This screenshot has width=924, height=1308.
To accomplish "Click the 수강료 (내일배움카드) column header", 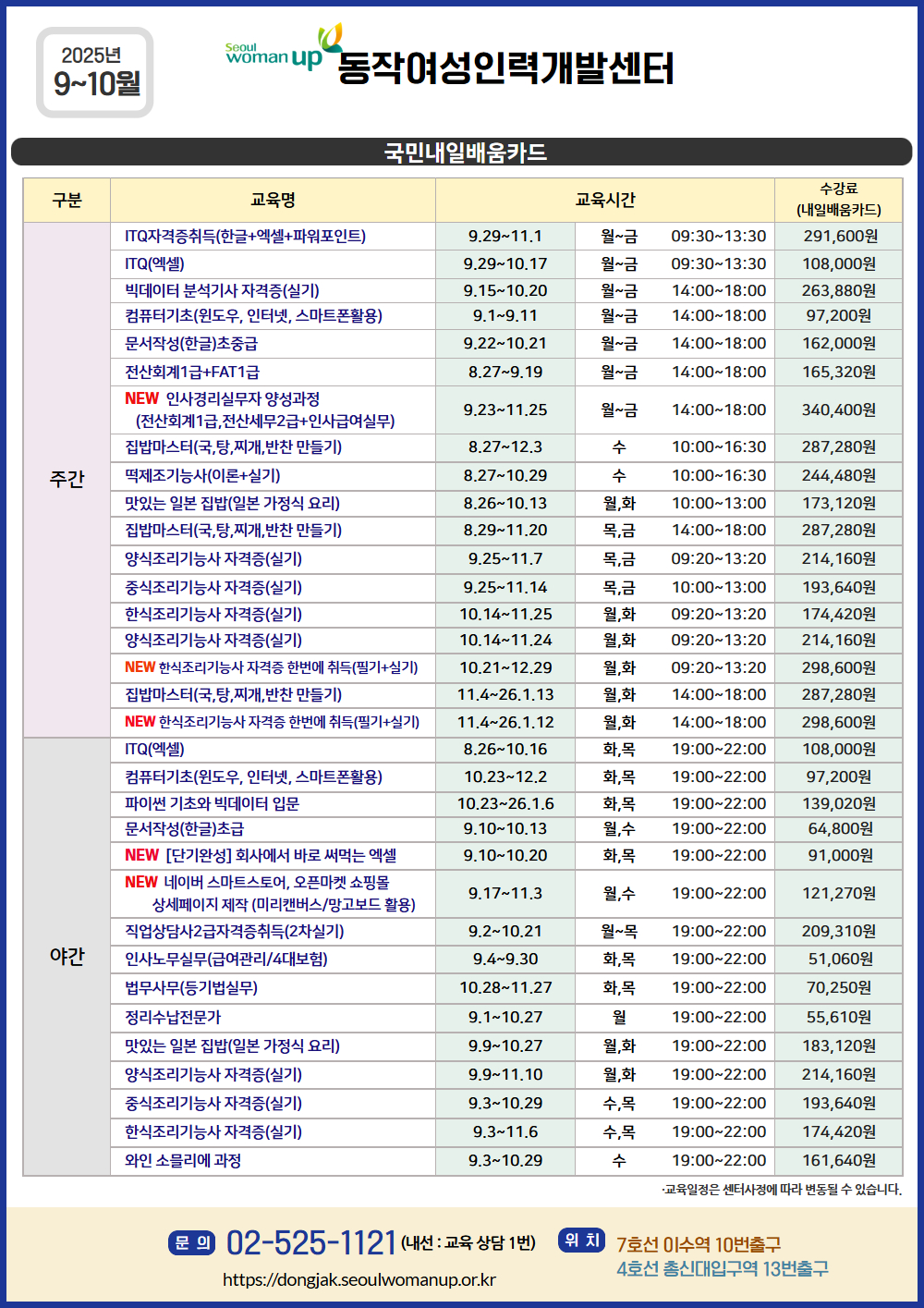I will pos(839,201).
